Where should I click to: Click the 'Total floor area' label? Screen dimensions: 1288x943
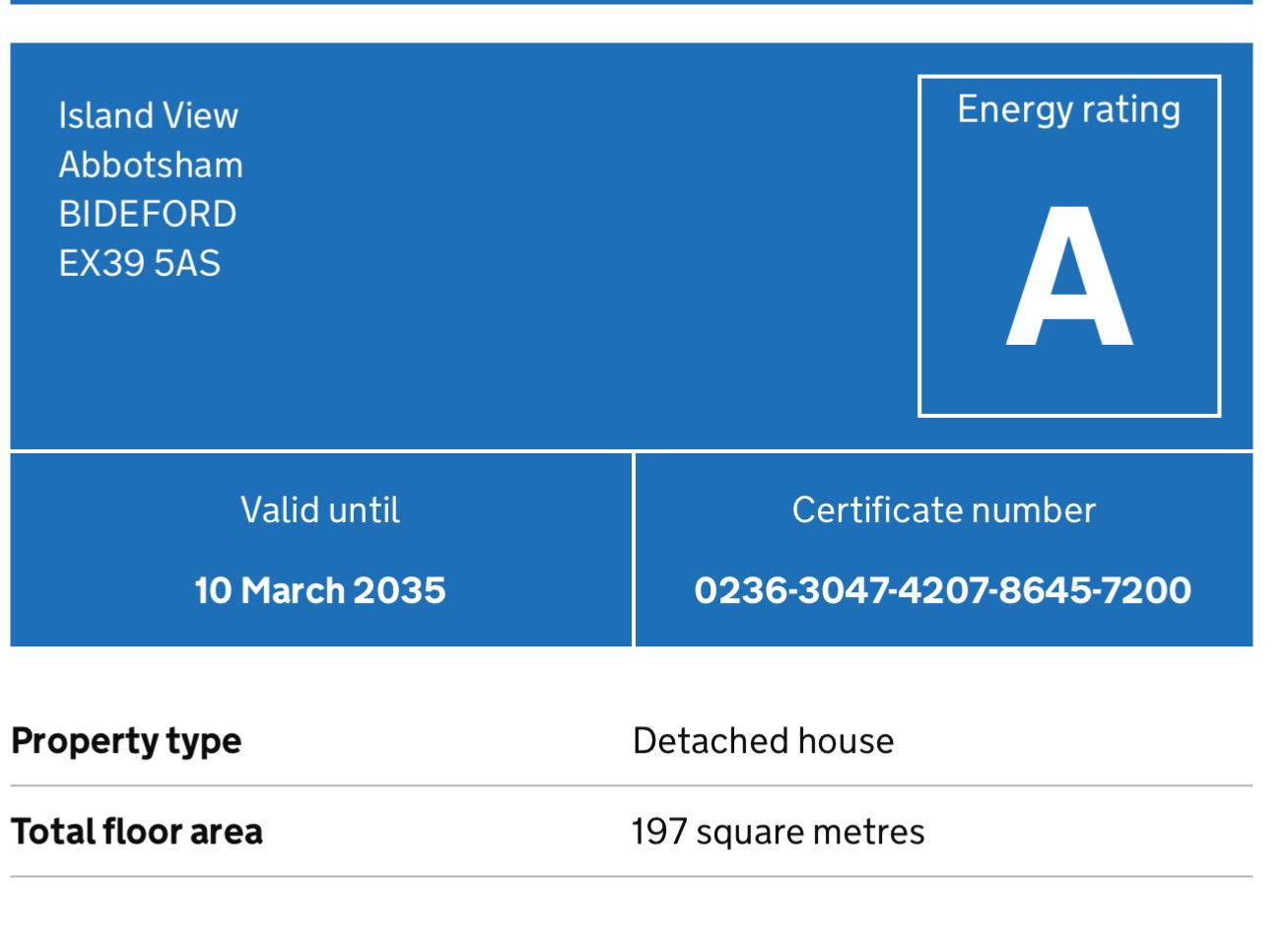click(137, 832)
